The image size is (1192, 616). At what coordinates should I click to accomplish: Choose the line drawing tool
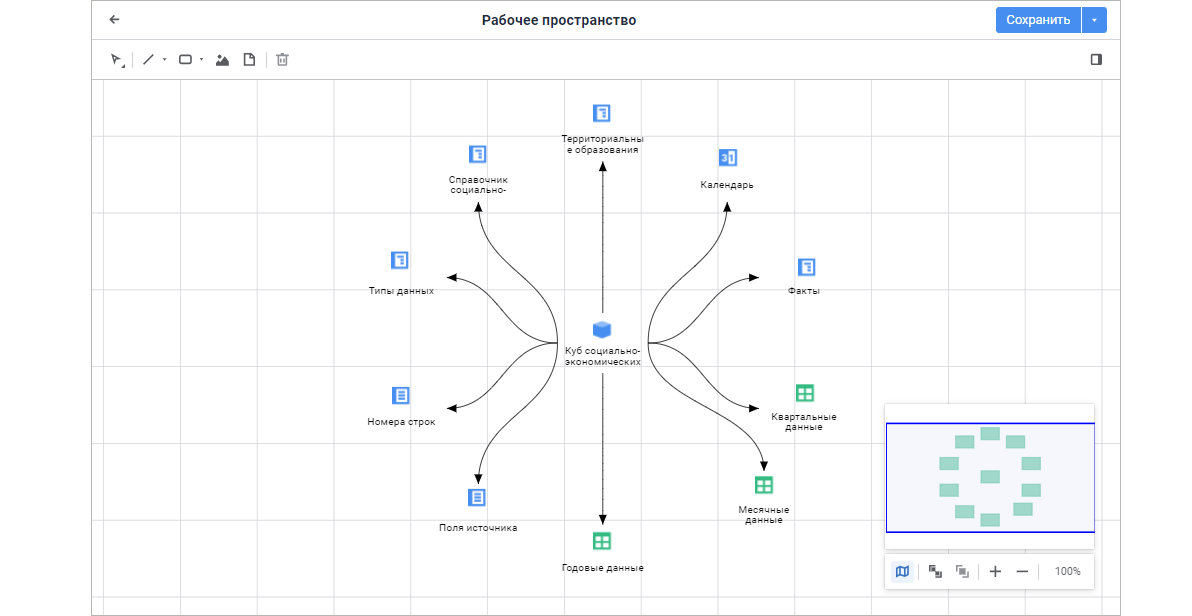[148, 60]
